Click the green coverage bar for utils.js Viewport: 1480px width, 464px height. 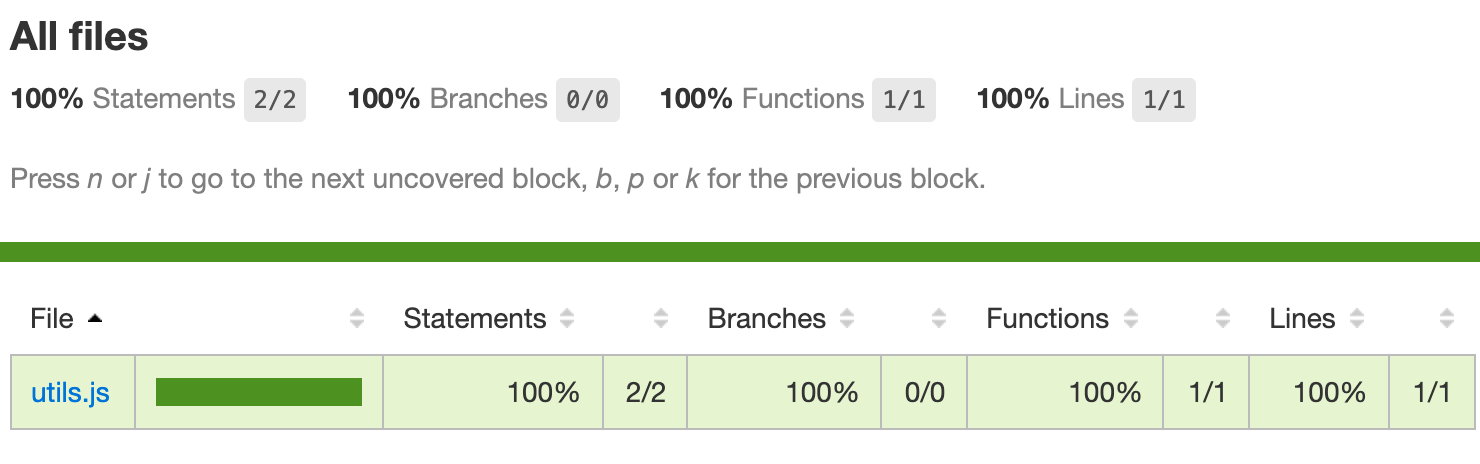[259, 393]
